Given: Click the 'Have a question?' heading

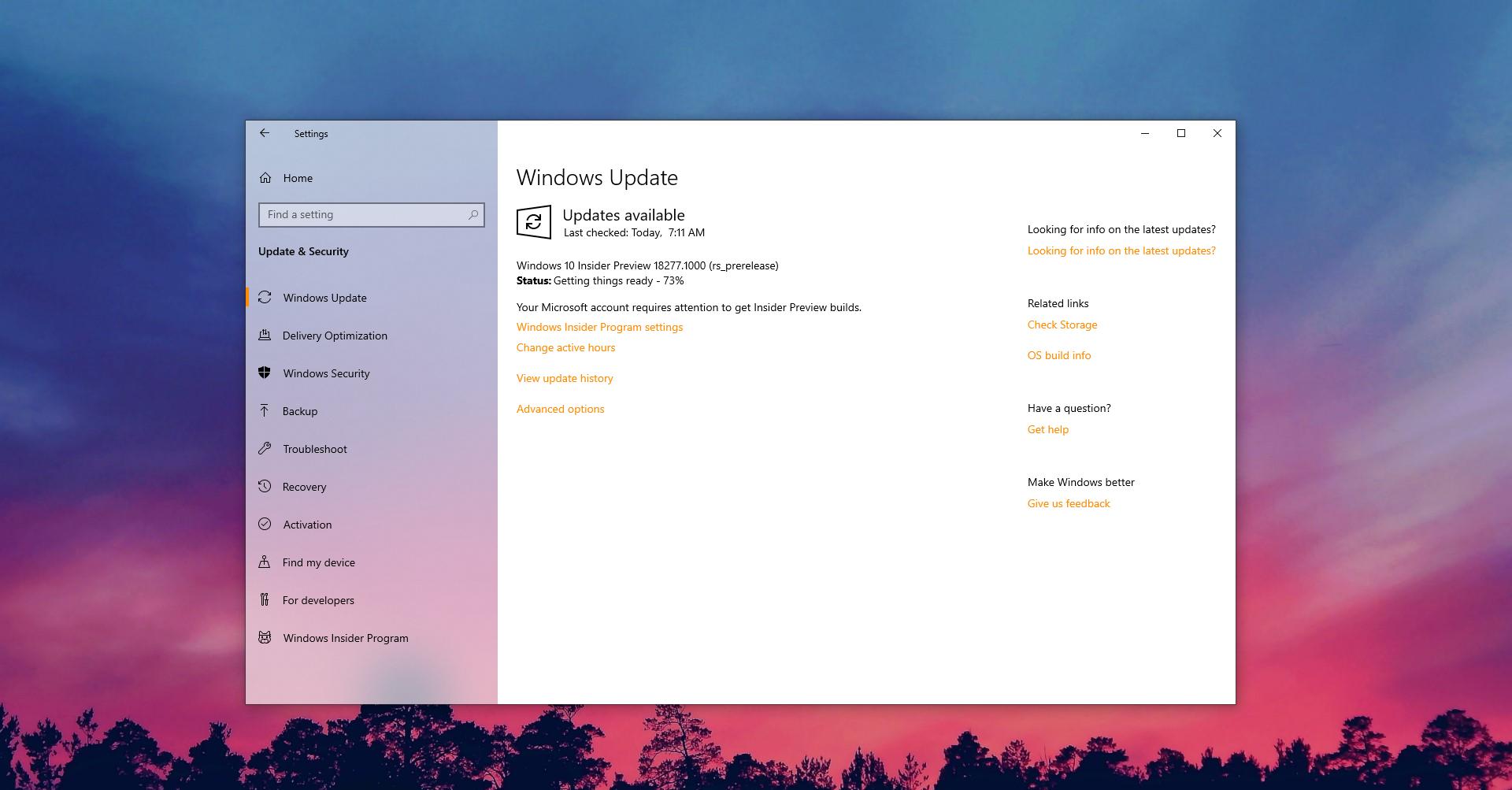Looking at the screenshot, I should tap(1069, 408).
